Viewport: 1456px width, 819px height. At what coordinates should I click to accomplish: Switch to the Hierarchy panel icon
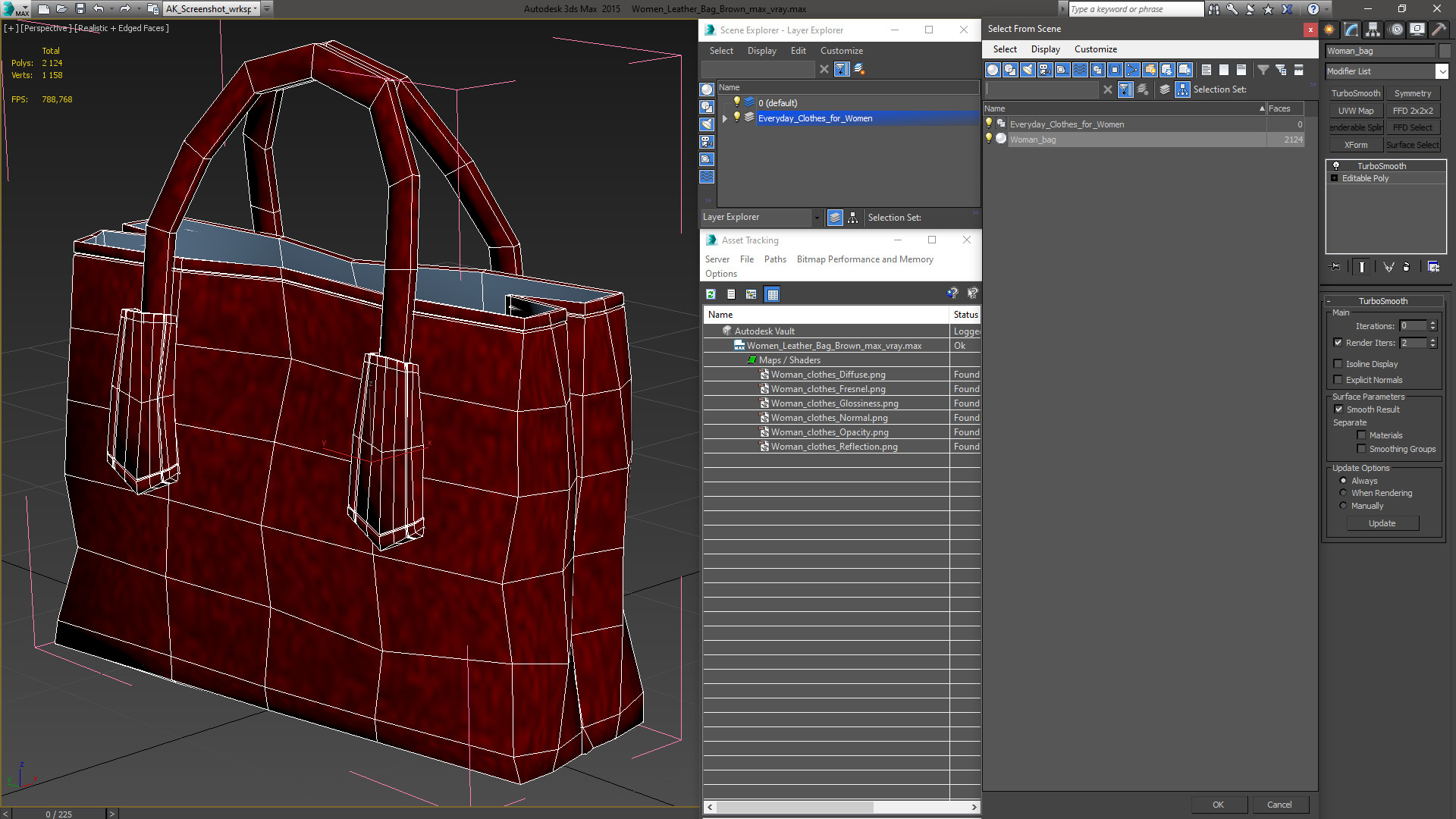pyautogui.click(x=1373, y=30)
